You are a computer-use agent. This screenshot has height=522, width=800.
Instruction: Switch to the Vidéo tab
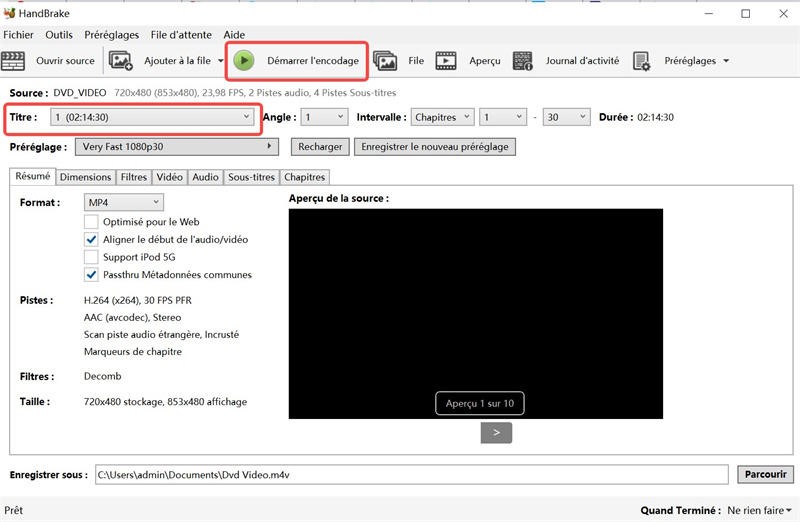click(169, 177)
